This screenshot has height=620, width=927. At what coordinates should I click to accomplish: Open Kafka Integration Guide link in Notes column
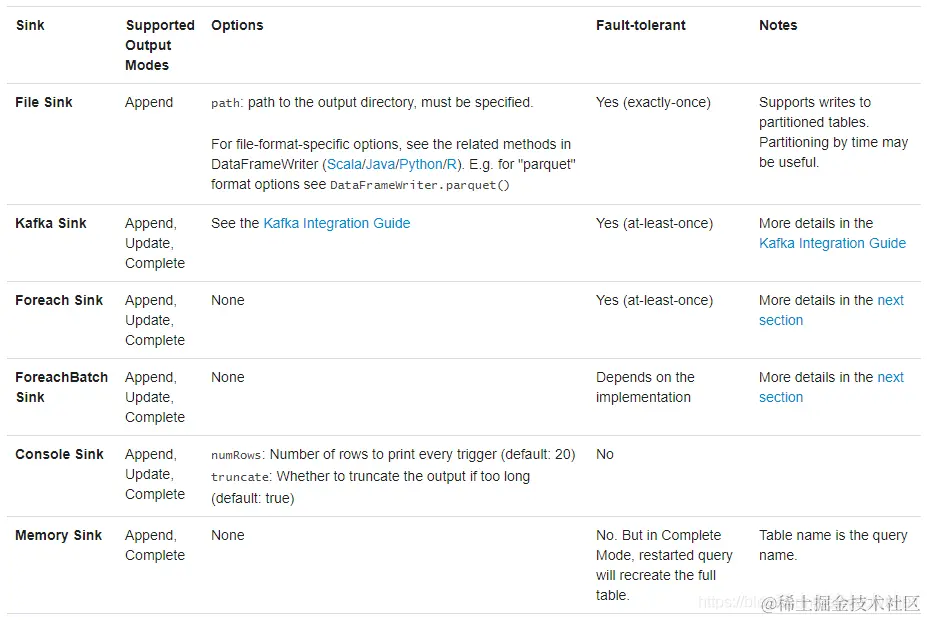pyautogui.click(x=832, y=243)
